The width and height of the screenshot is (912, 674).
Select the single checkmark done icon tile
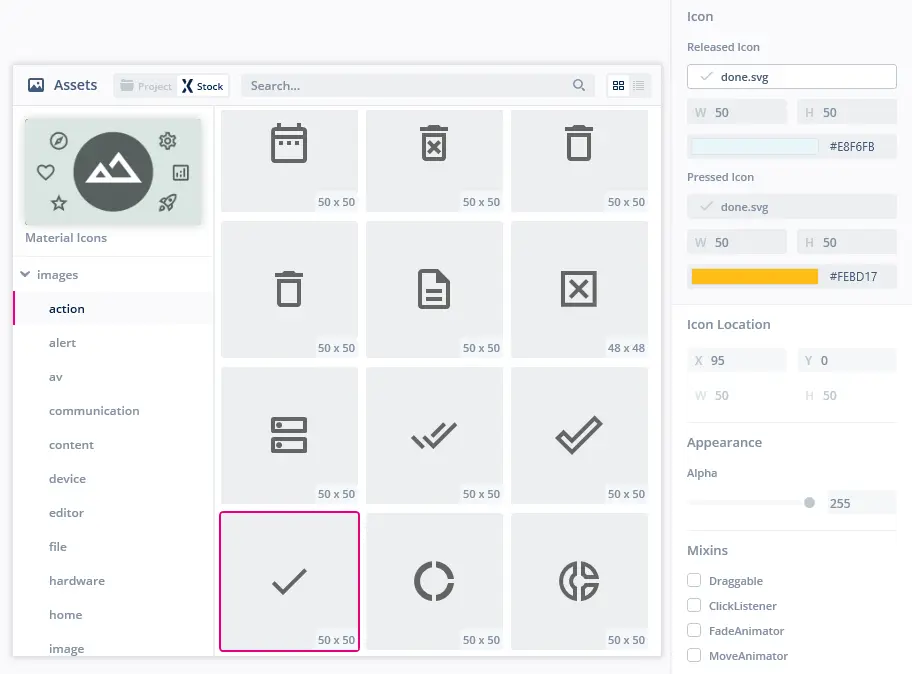[x=289, y=581]
